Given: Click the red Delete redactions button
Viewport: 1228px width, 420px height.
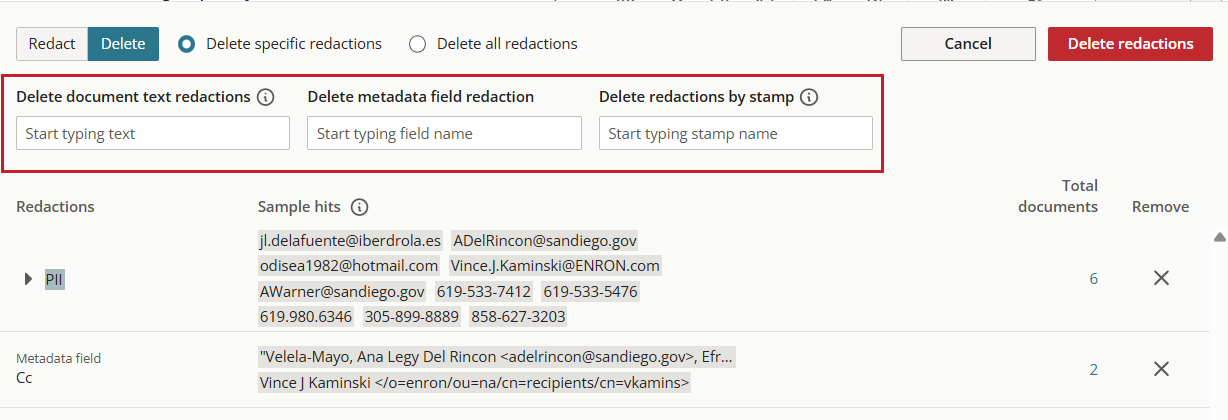Looking at the screenshot, I should 1130,44.
